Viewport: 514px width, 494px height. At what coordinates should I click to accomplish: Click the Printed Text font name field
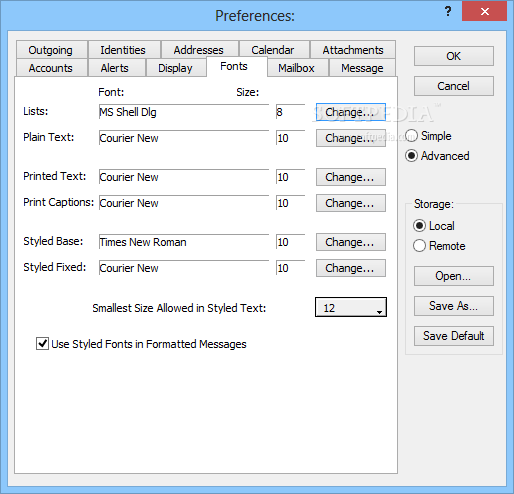(x=184, y=177)
